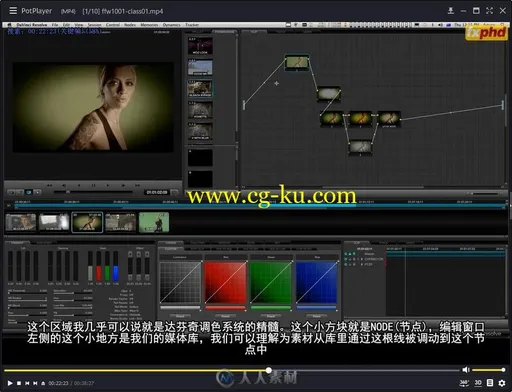Viewport: 512px width, 392px height.
Task: Open preferences with the gear icon
Action: point(502,383)
